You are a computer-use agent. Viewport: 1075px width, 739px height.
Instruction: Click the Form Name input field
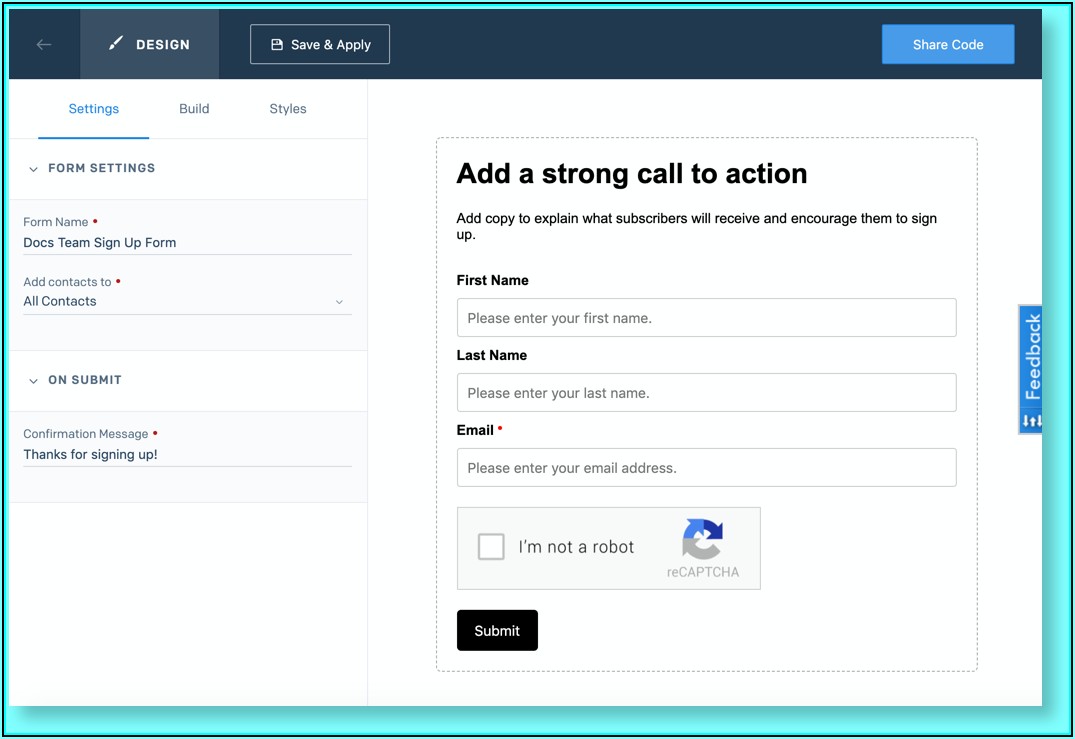point(187,242)
